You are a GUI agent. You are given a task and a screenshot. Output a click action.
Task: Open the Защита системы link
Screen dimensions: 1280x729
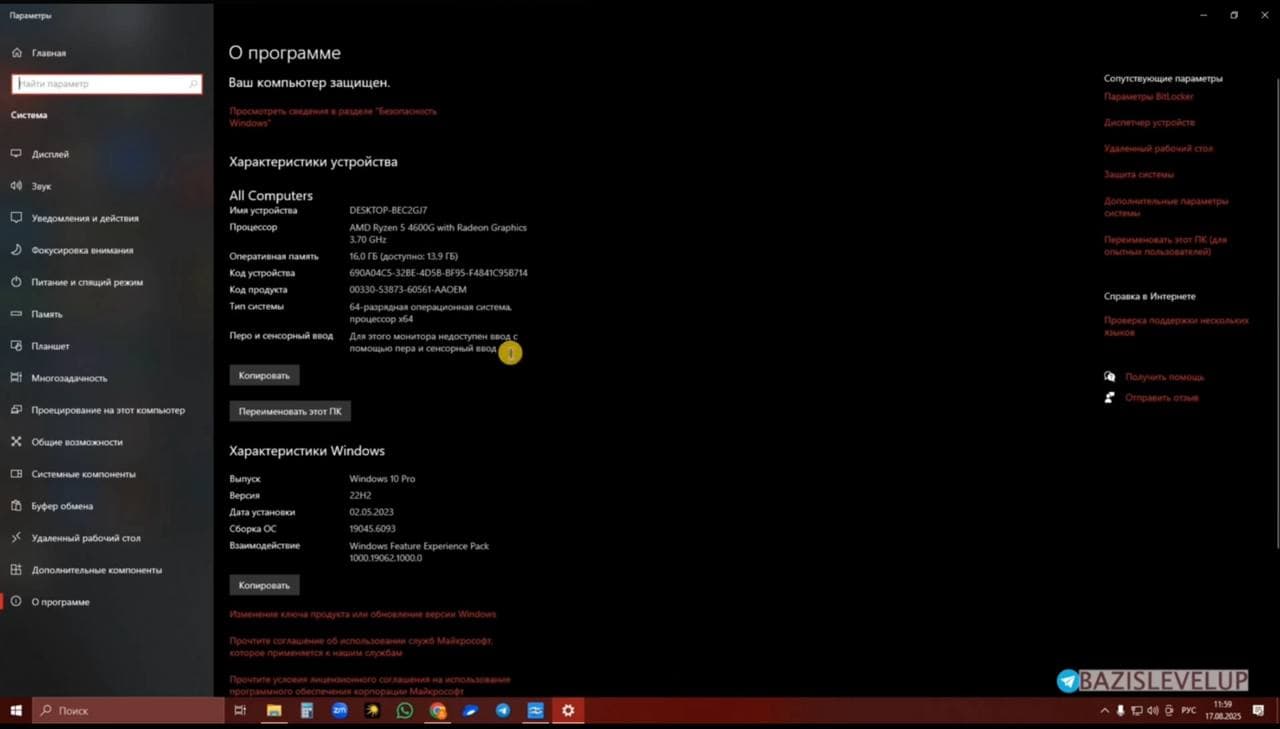[1139, 174]
